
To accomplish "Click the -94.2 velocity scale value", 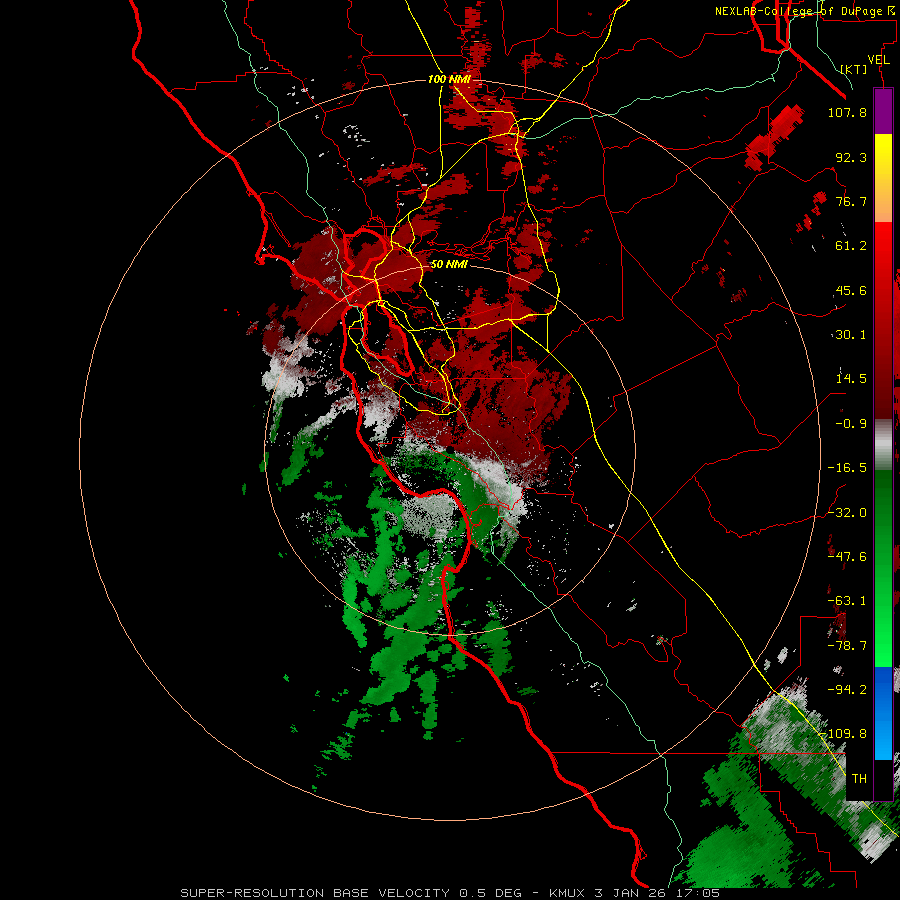I will tap(847, 690).
